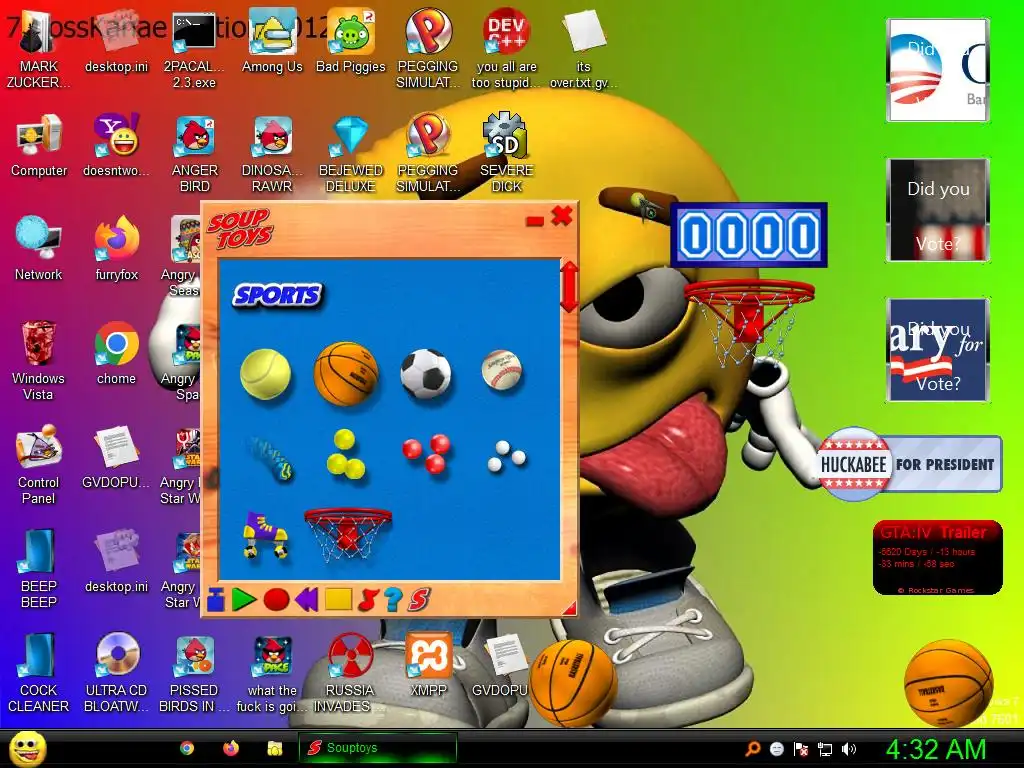Open the Network desktop icon
1024x768 pixels.
[39, 249]
